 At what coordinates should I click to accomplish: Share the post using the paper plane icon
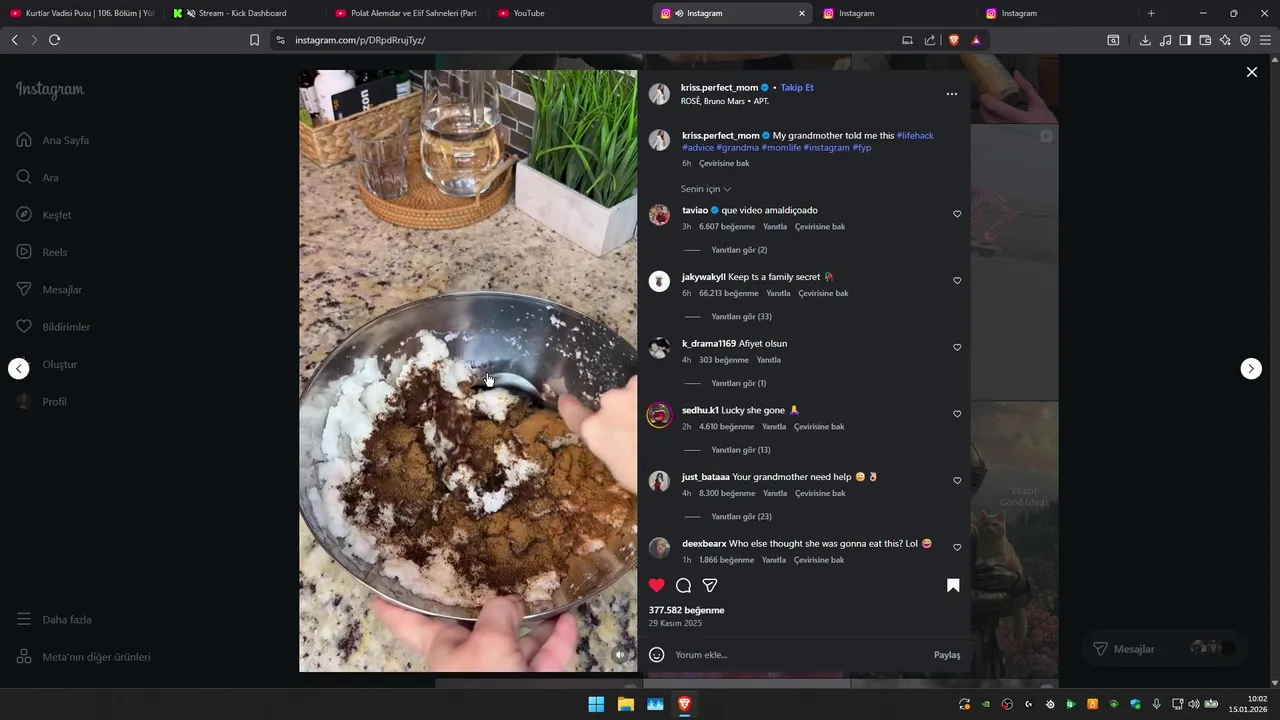710,585
